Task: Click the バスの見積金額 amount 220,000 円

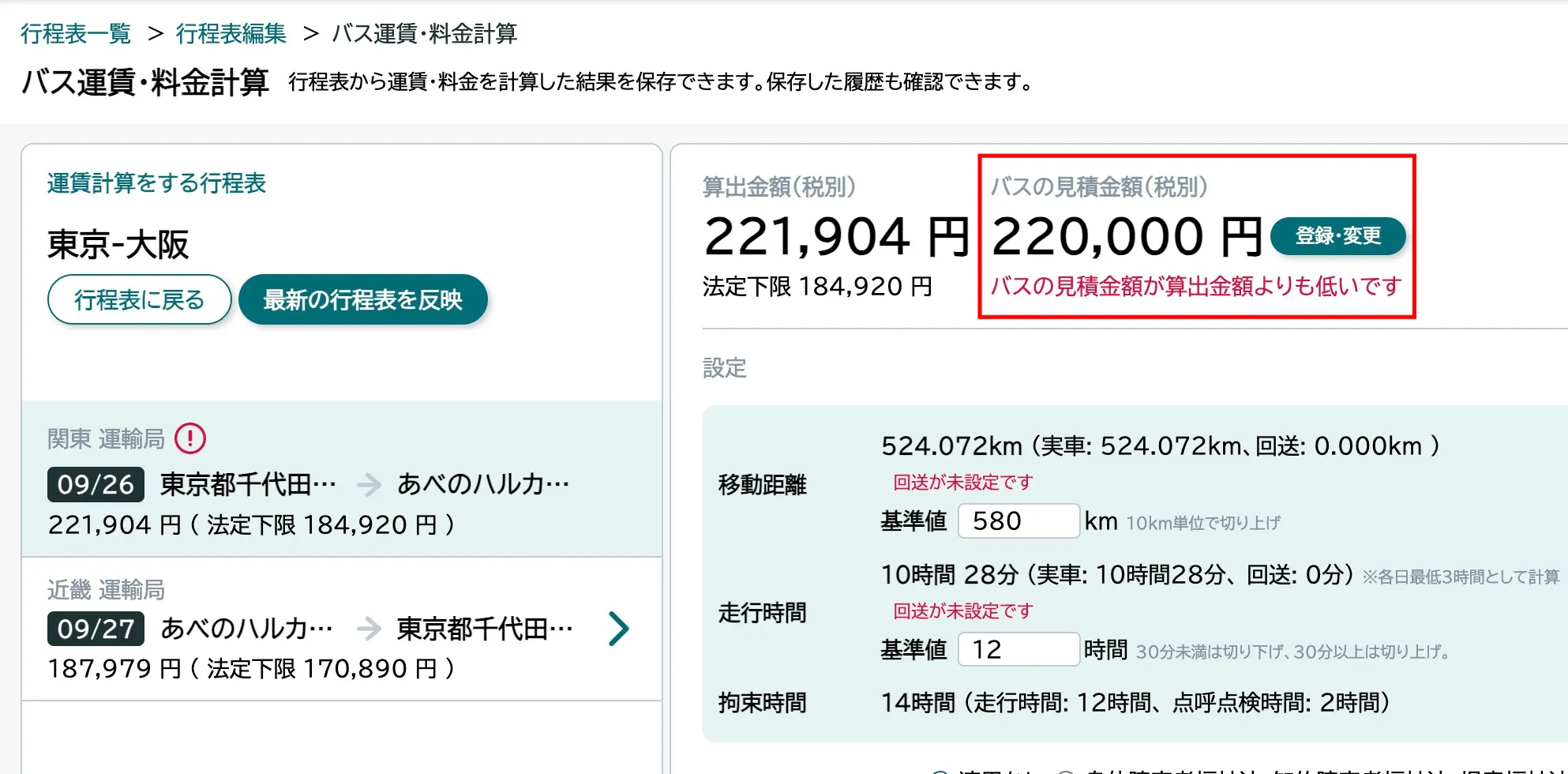Action: click(1124, 235)
